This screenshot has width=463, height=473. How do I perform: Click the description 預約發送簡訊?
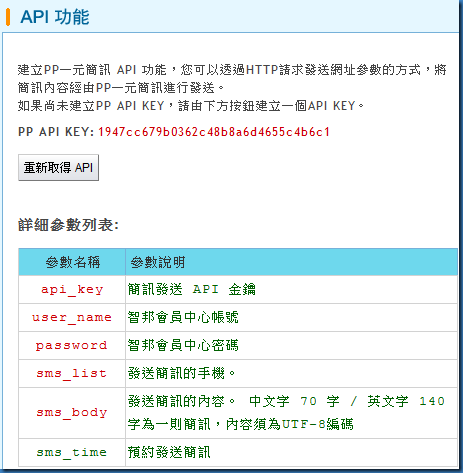169,452
